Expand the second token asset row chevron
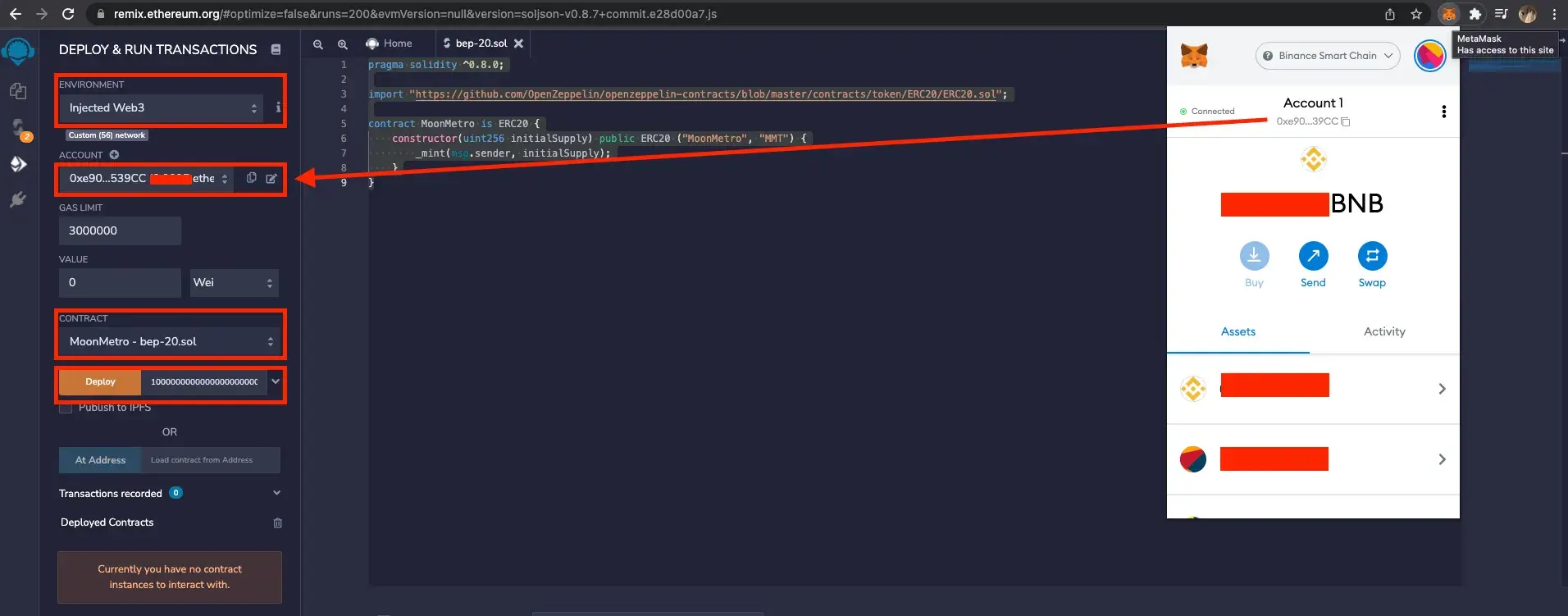This screenshot has height=616, width=1568. (x=1442, y=459)
